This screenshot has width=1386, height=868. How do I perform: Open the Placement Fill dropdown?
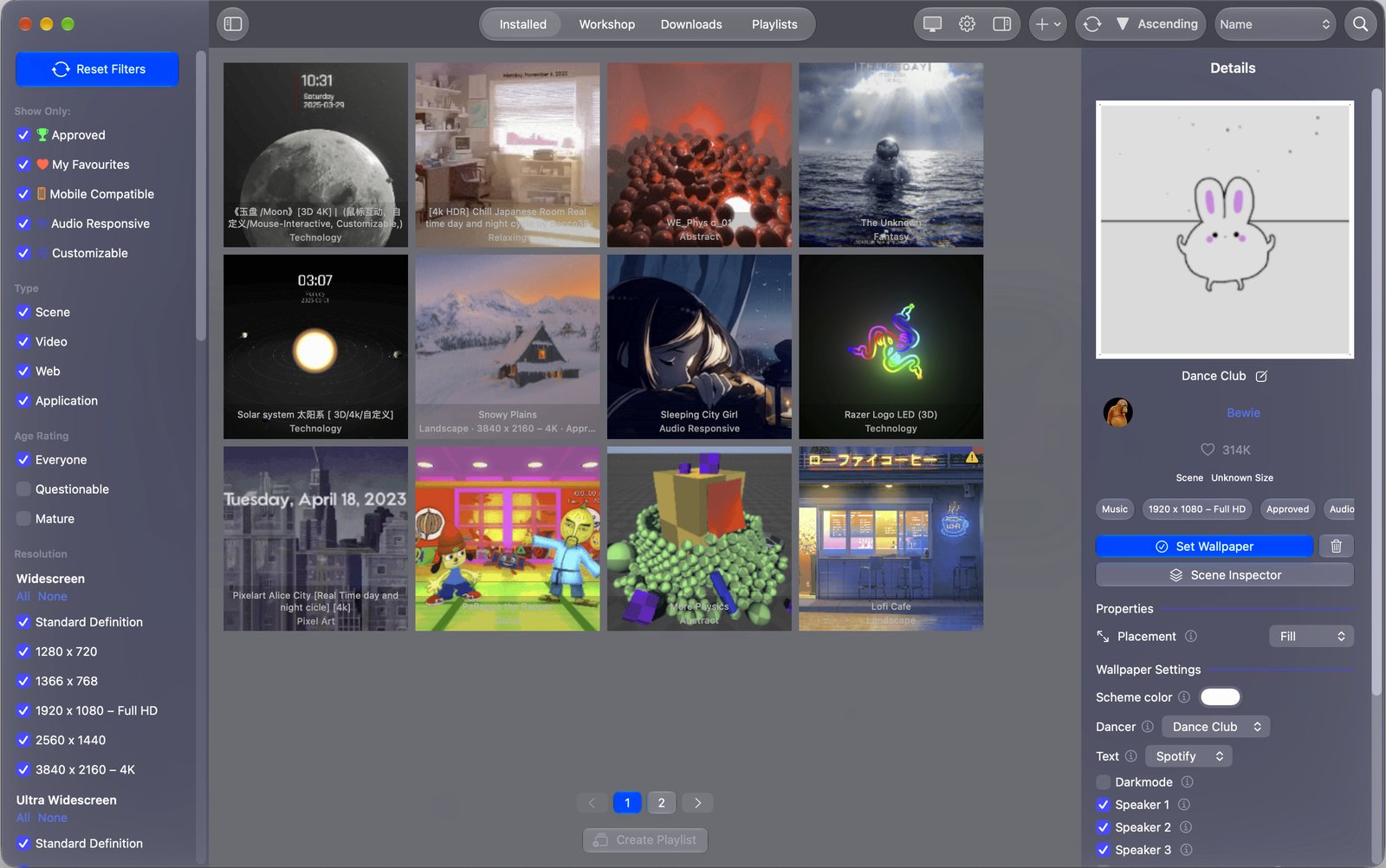(1311, 636)
